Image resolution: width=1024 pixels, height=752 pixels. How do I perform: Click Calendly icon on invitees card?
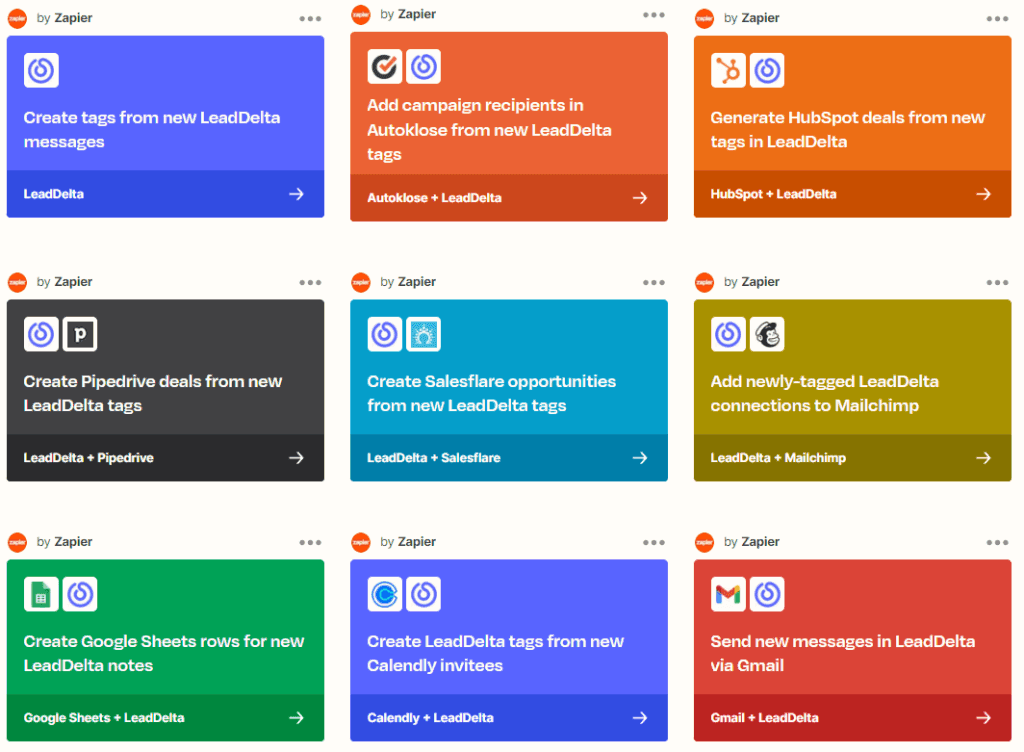click(385, 593)
